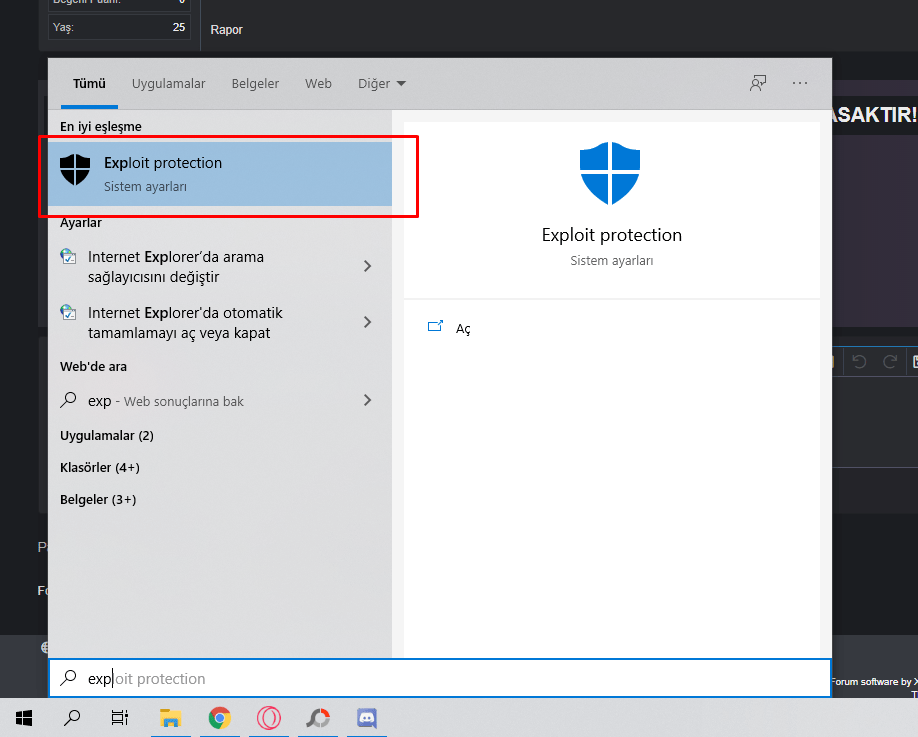Expand arrow for otomatik tamamlamayı aç veya kapat

click(368, 322)
